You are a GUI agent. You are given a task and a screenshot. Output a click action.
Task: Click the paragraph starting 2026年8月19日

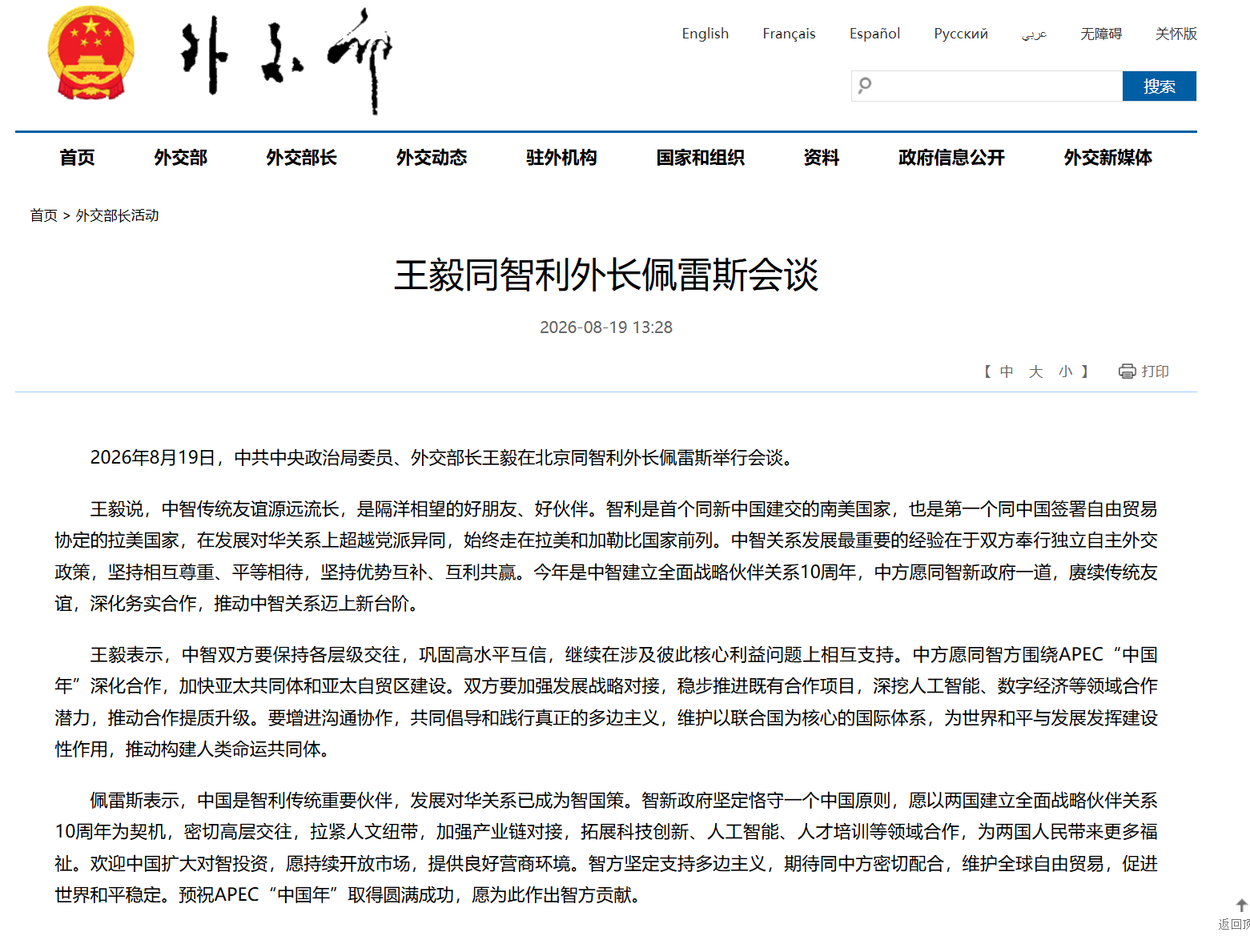coord(444,458)
